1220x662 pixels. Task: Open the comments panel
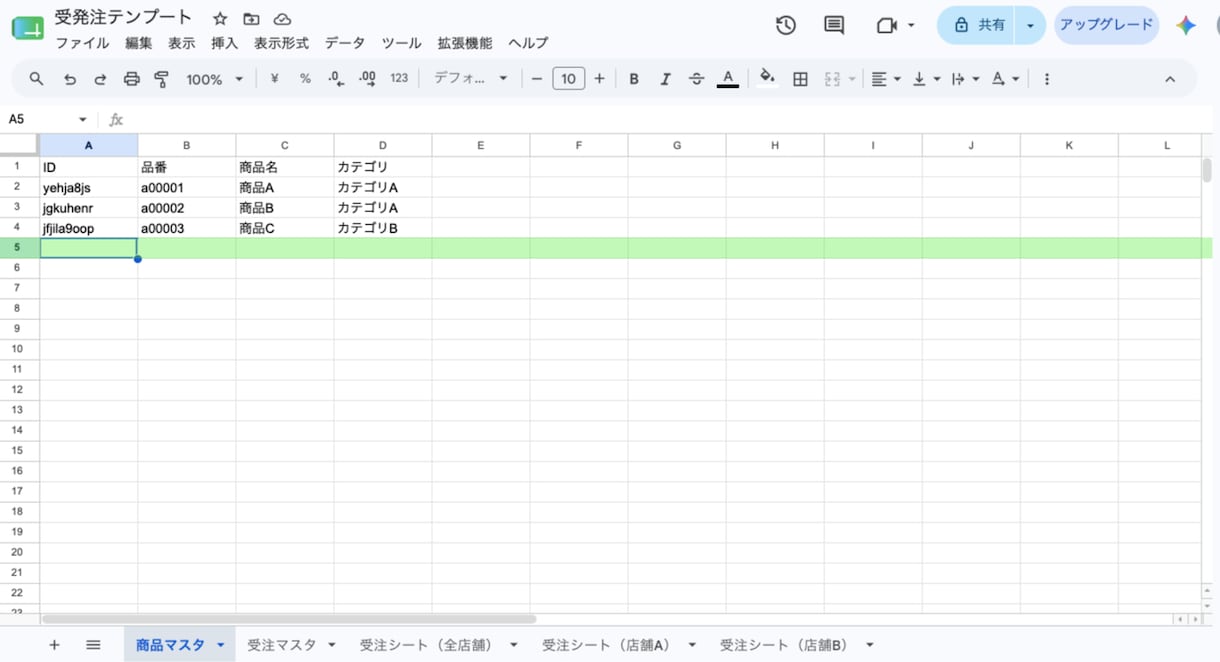point(834,26)
